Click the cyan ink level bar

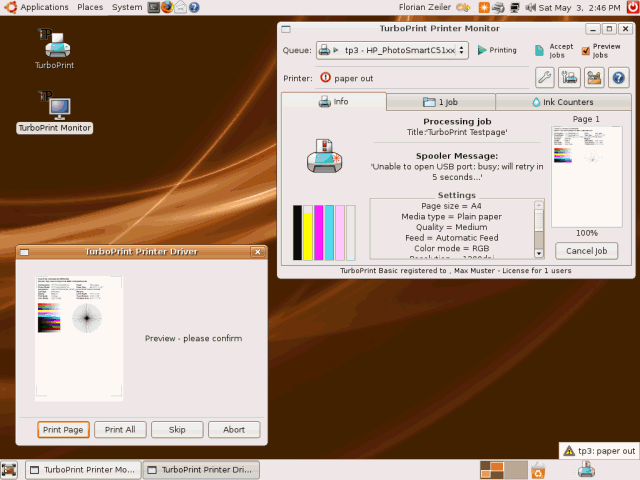pyautogui.click(x=329, y=233)
